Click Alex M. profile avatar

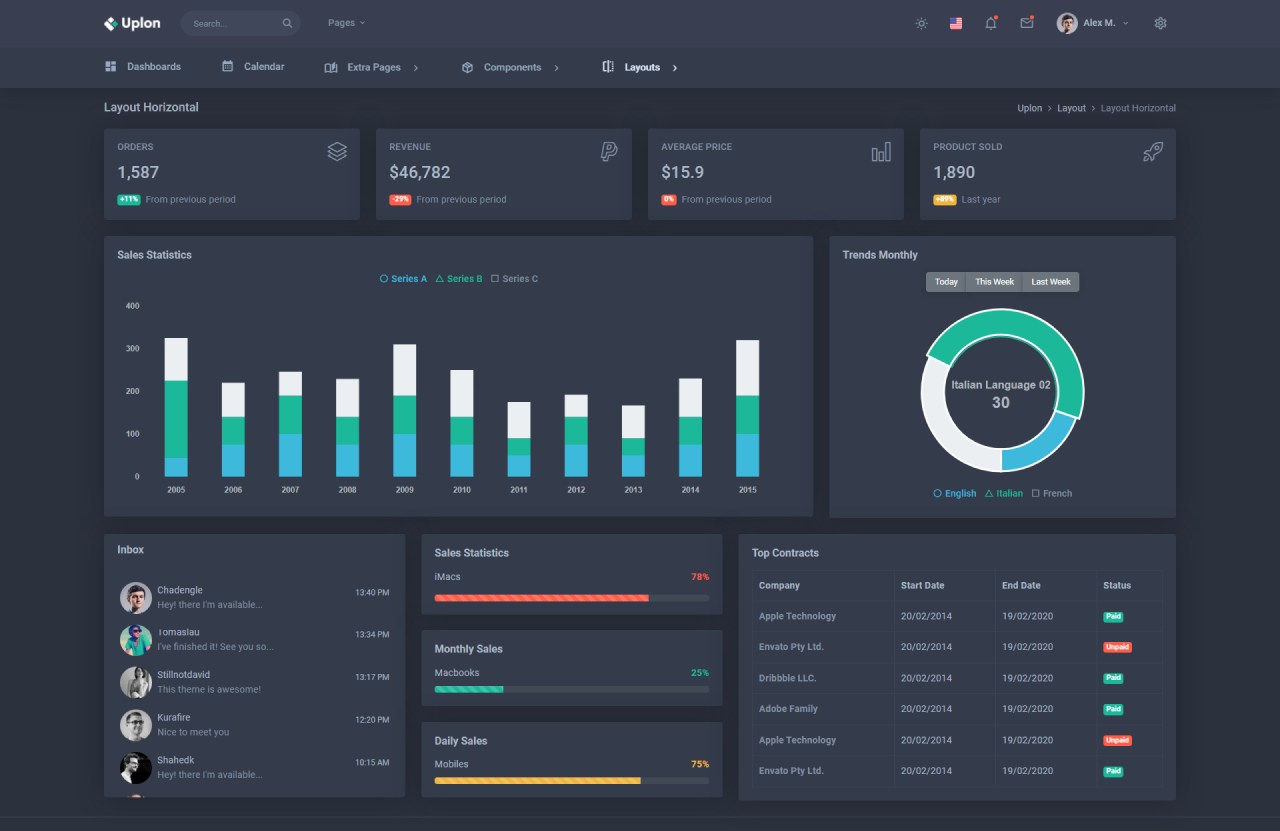tap(1067, 23)
